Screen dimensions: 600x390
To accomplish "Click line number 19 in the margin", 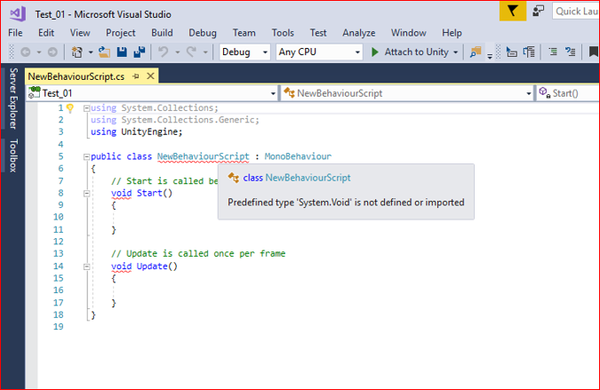I will tap(58, 327).
